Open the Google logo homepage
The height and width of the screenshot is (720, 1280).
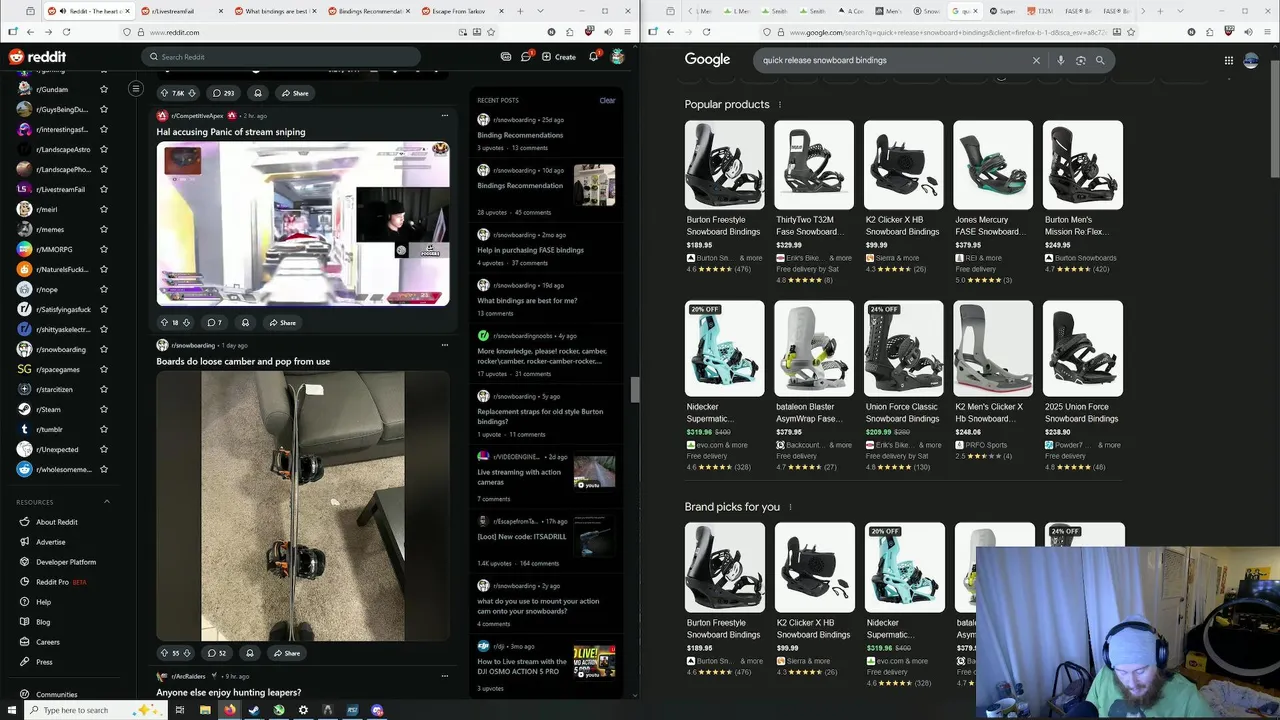[707, 60]
